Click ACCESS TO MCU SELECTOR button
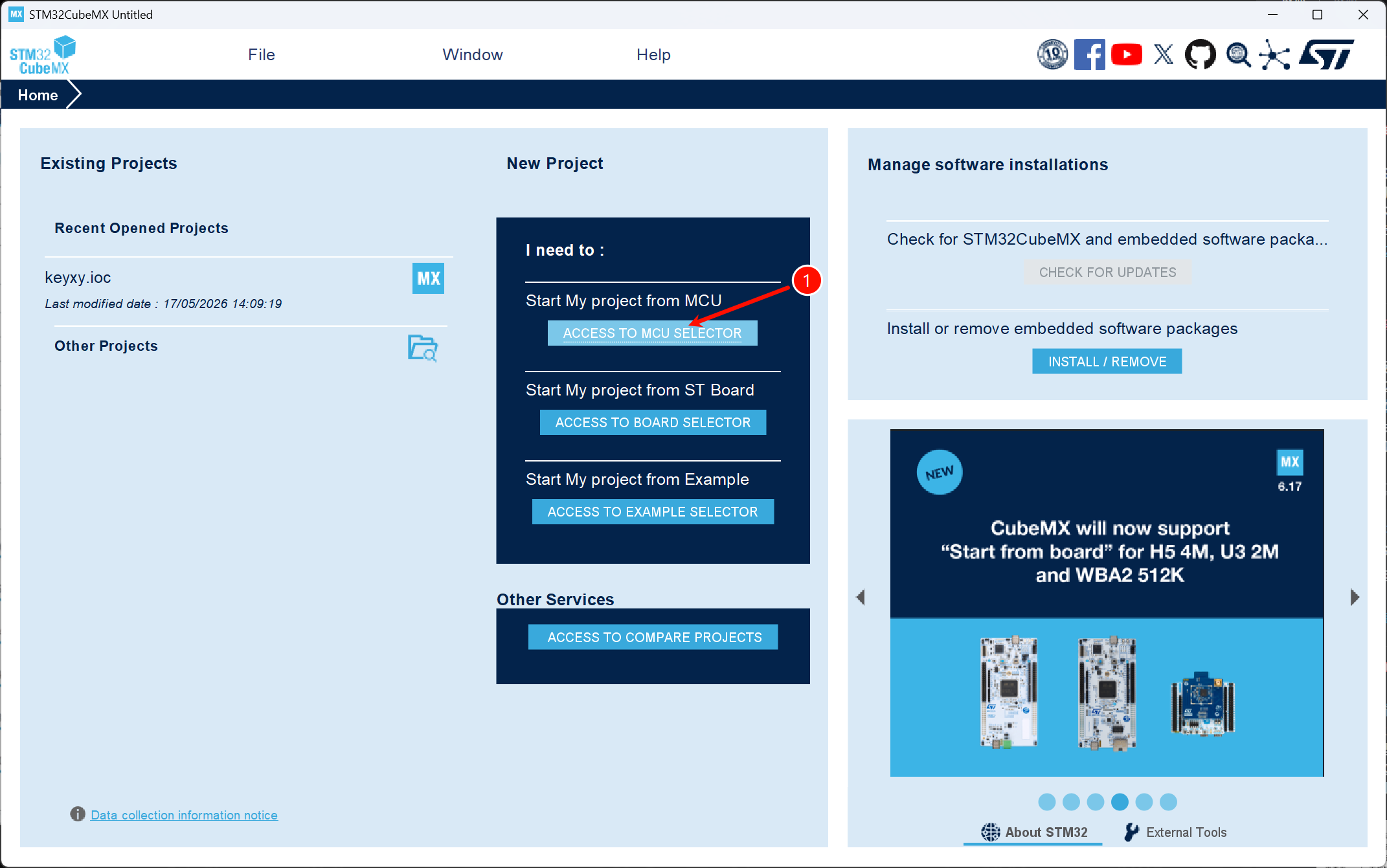 pyautogui.click(x=653, y=333)
